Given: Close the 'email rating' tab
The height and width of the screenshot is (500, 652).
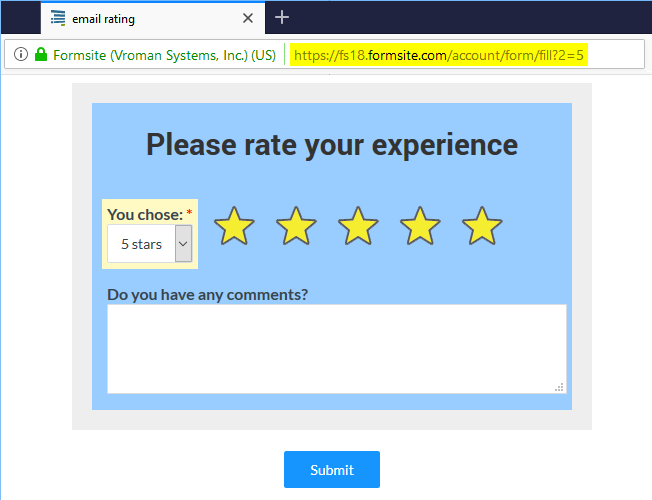Looking at the screenshot, I should [248, 18].
